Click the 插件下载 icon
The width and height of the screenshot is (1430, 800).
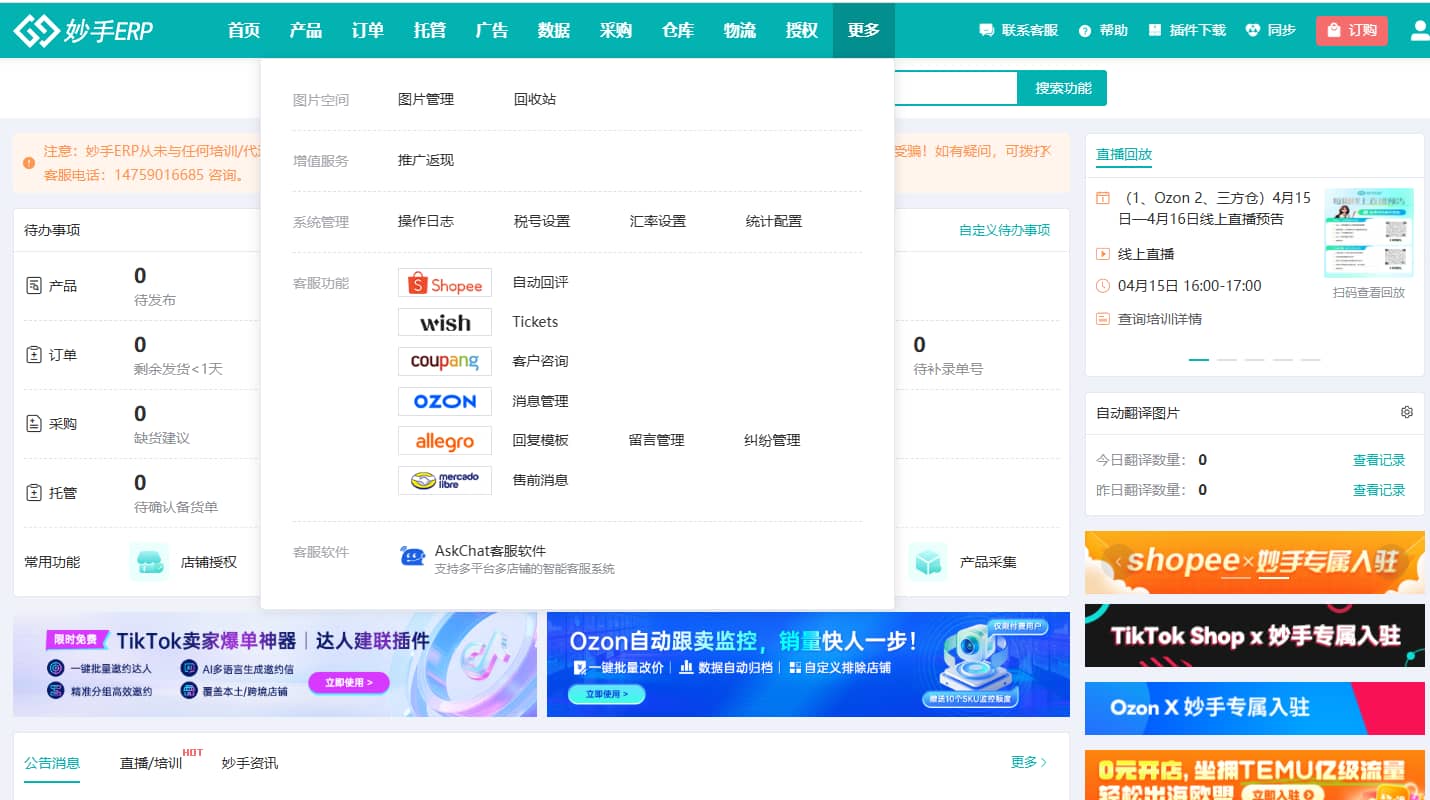[1155, 30]
